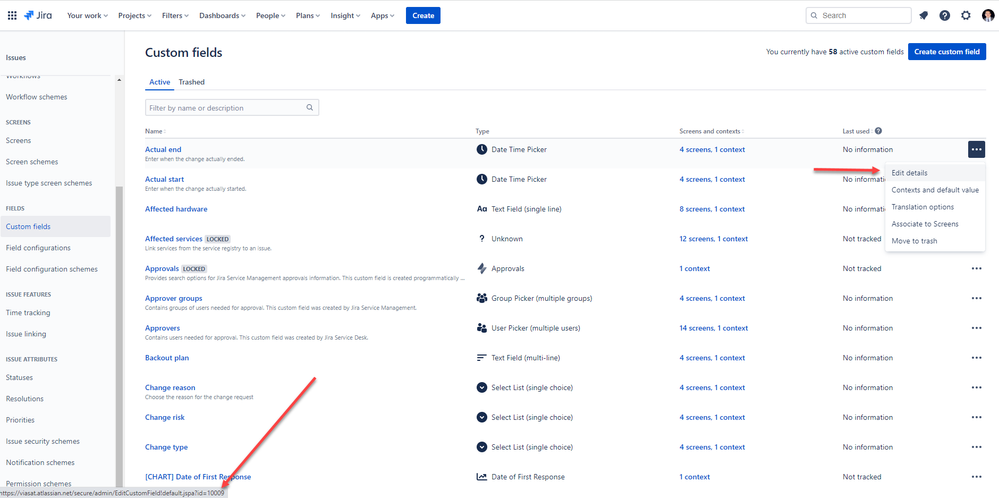The image size is (999, 498).
Task: Choose Edit details from the menu
Action: coord(935,173)
